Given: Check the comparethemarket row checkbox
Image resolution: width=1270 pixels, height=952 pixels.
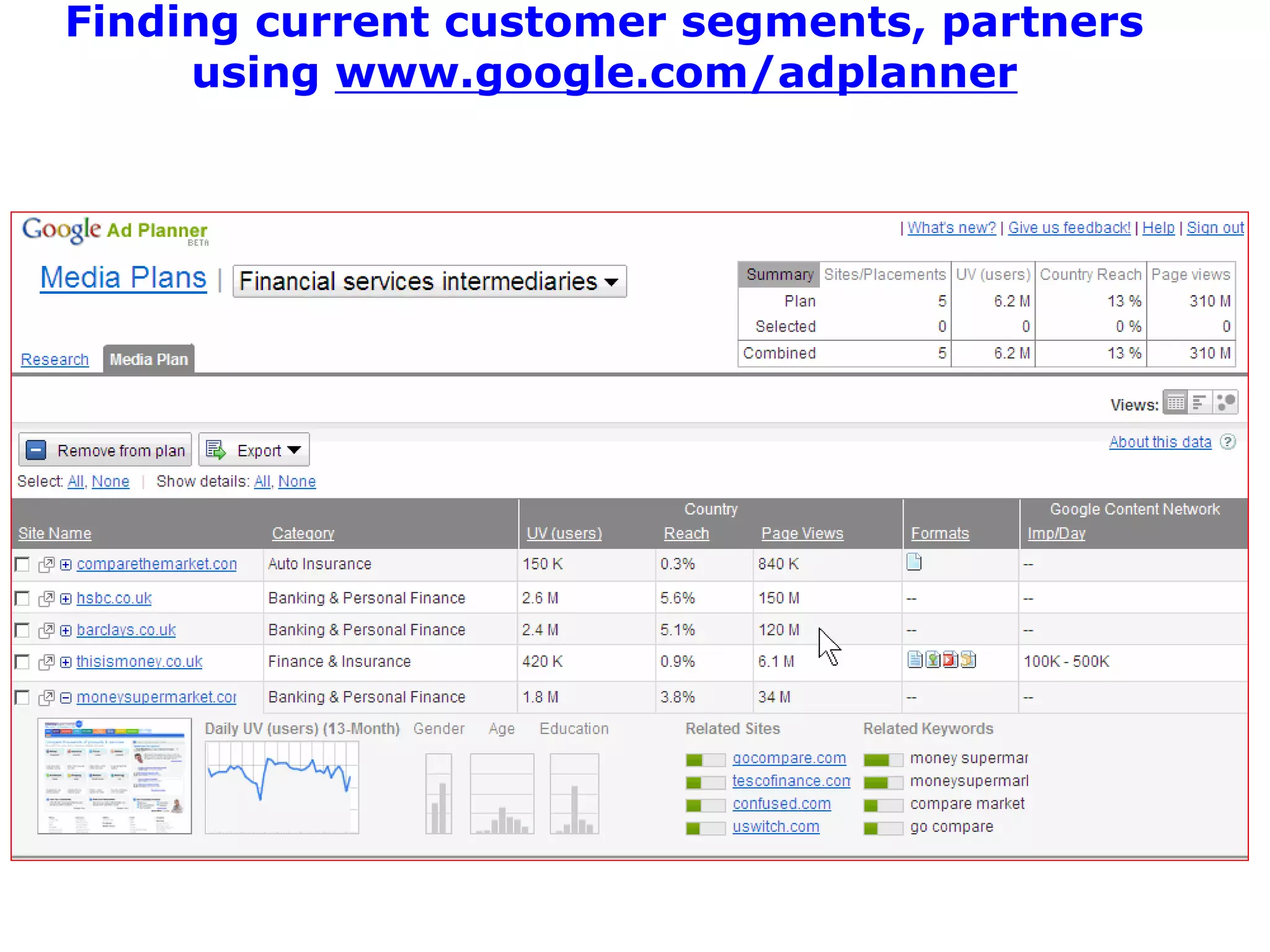Looking at the screenshot, I should pyautogui.click(x=22, y=565).
